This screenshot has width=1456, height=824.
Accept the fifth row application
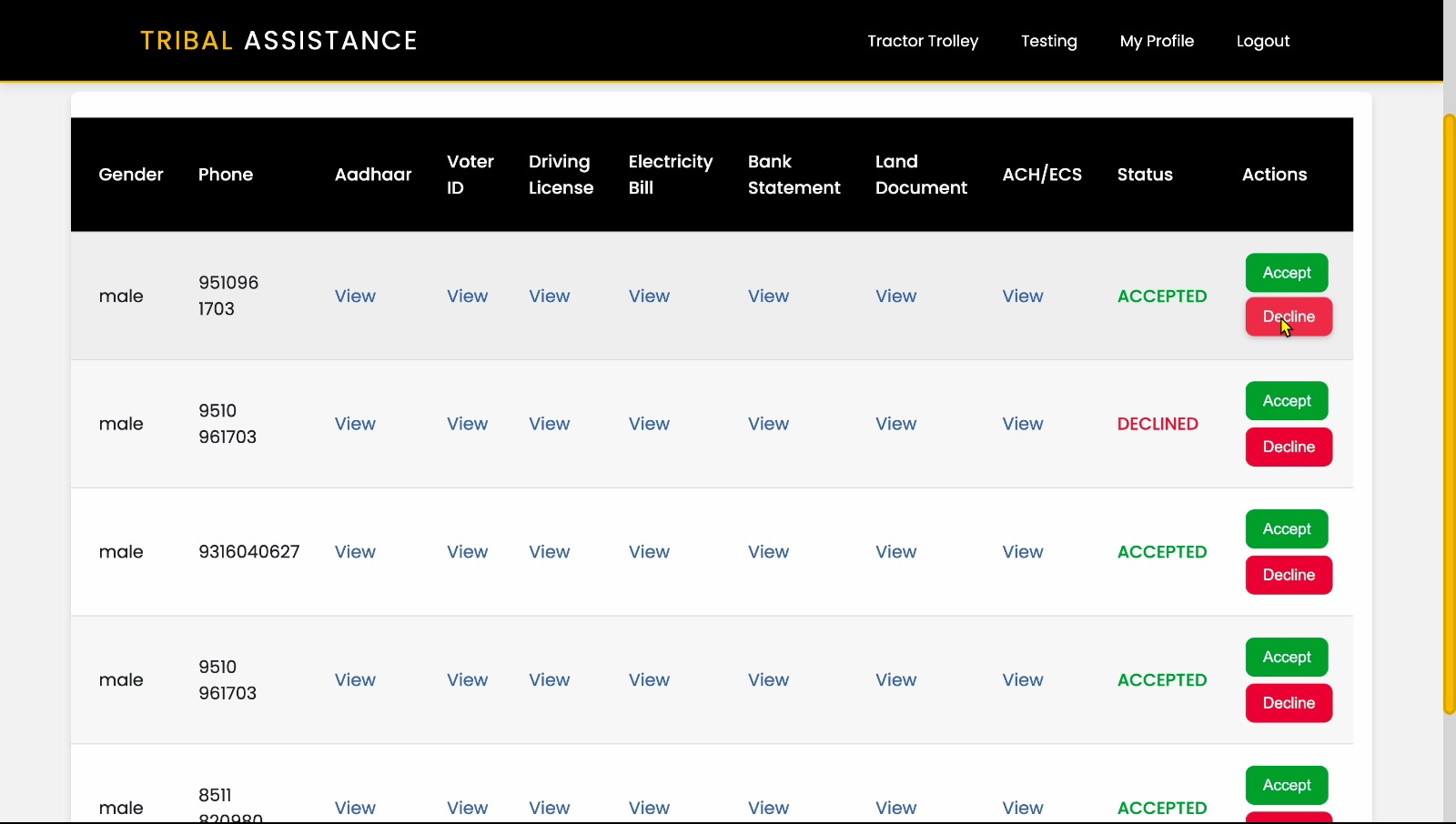tap(1286, 785)
